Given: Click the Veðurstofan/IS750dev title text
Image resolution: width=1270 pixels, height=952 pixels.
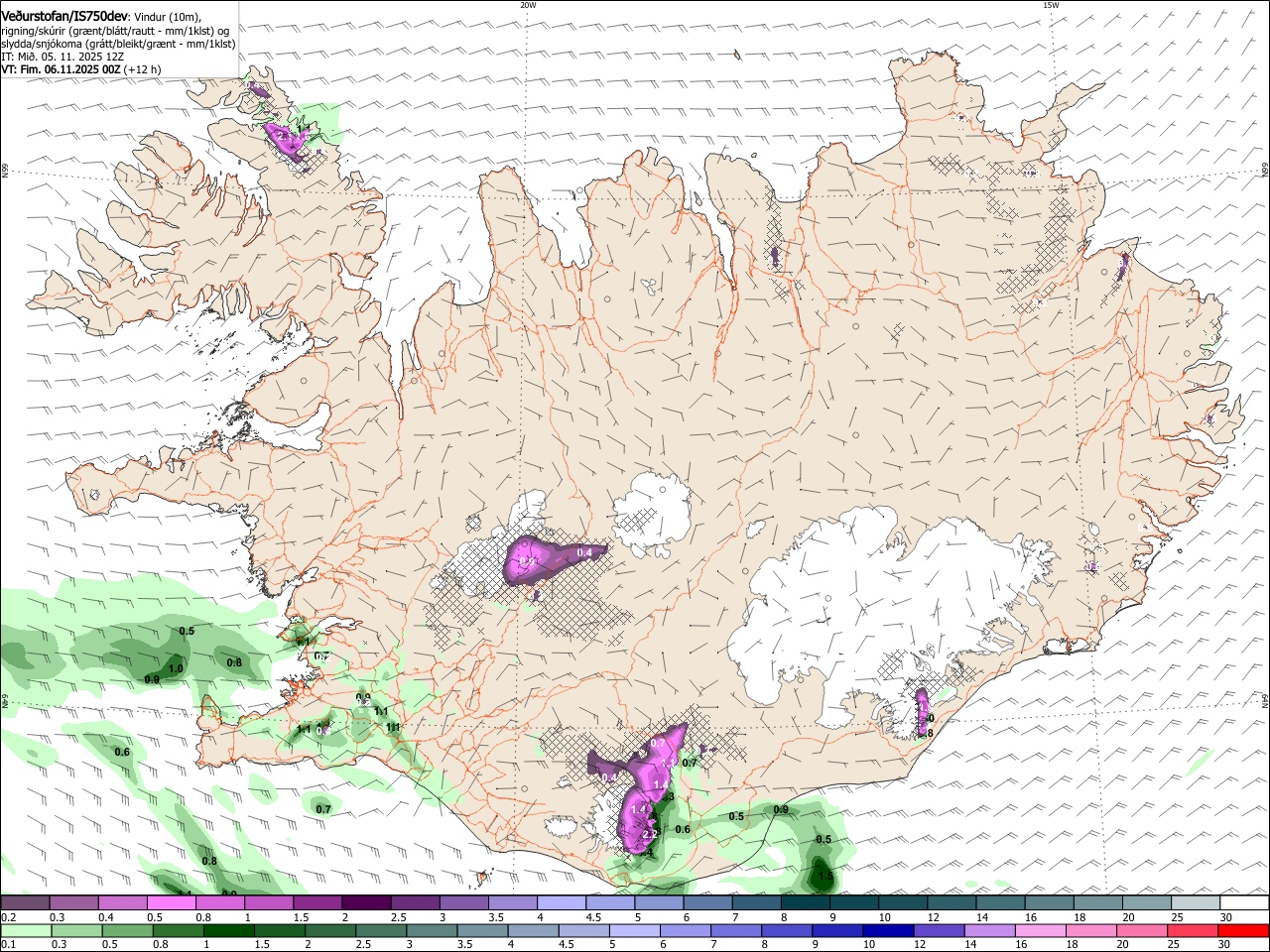Looking at the screenshot, I should [64, 17].
